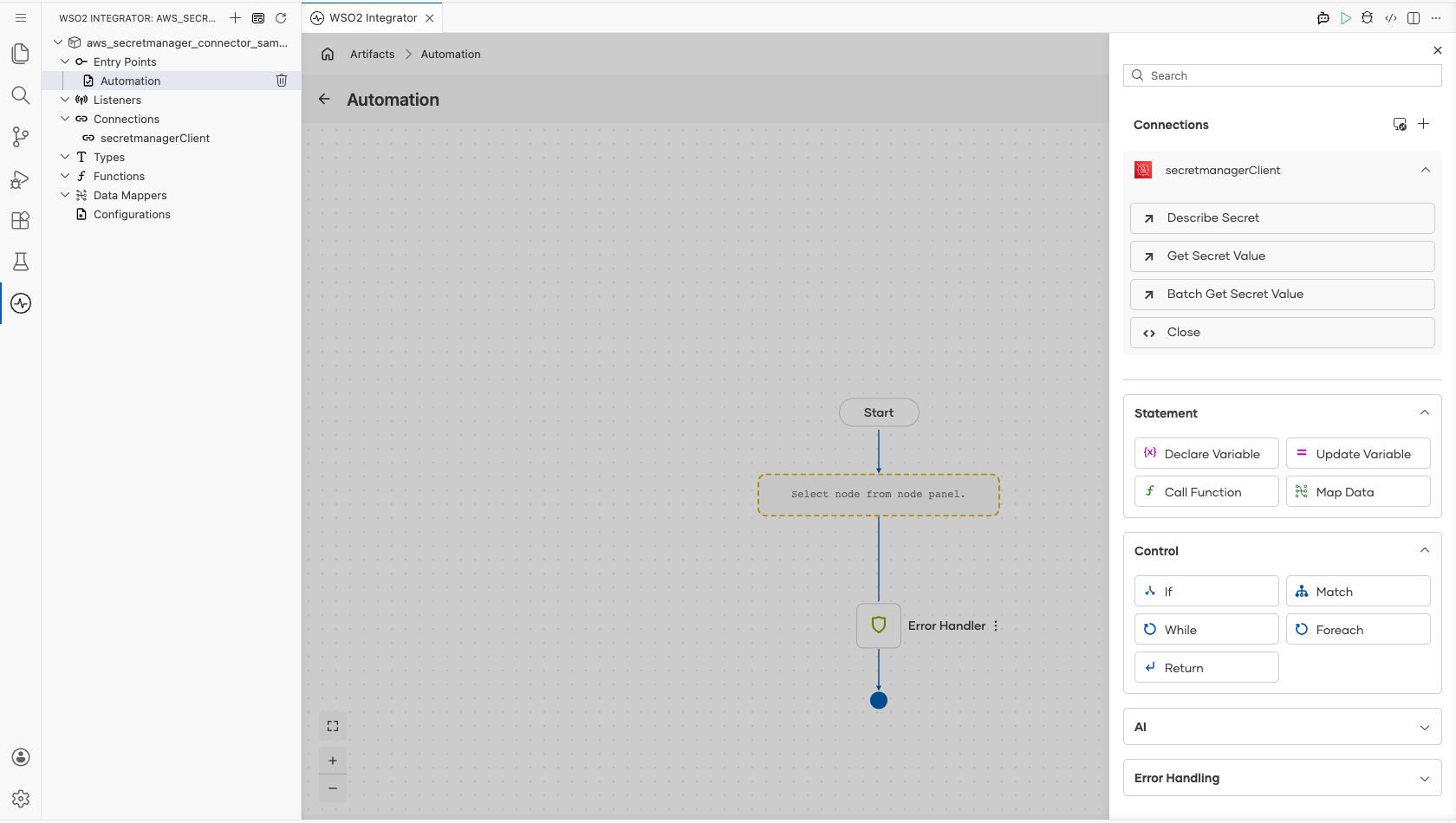The height and width of the screenshot is (823, 1456).
Task: Expand the Error Handling section
Action: tap(1425, 779)
